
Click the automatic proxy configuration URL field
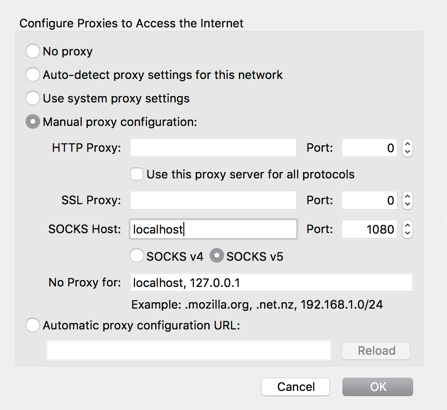tap(189, 350)
